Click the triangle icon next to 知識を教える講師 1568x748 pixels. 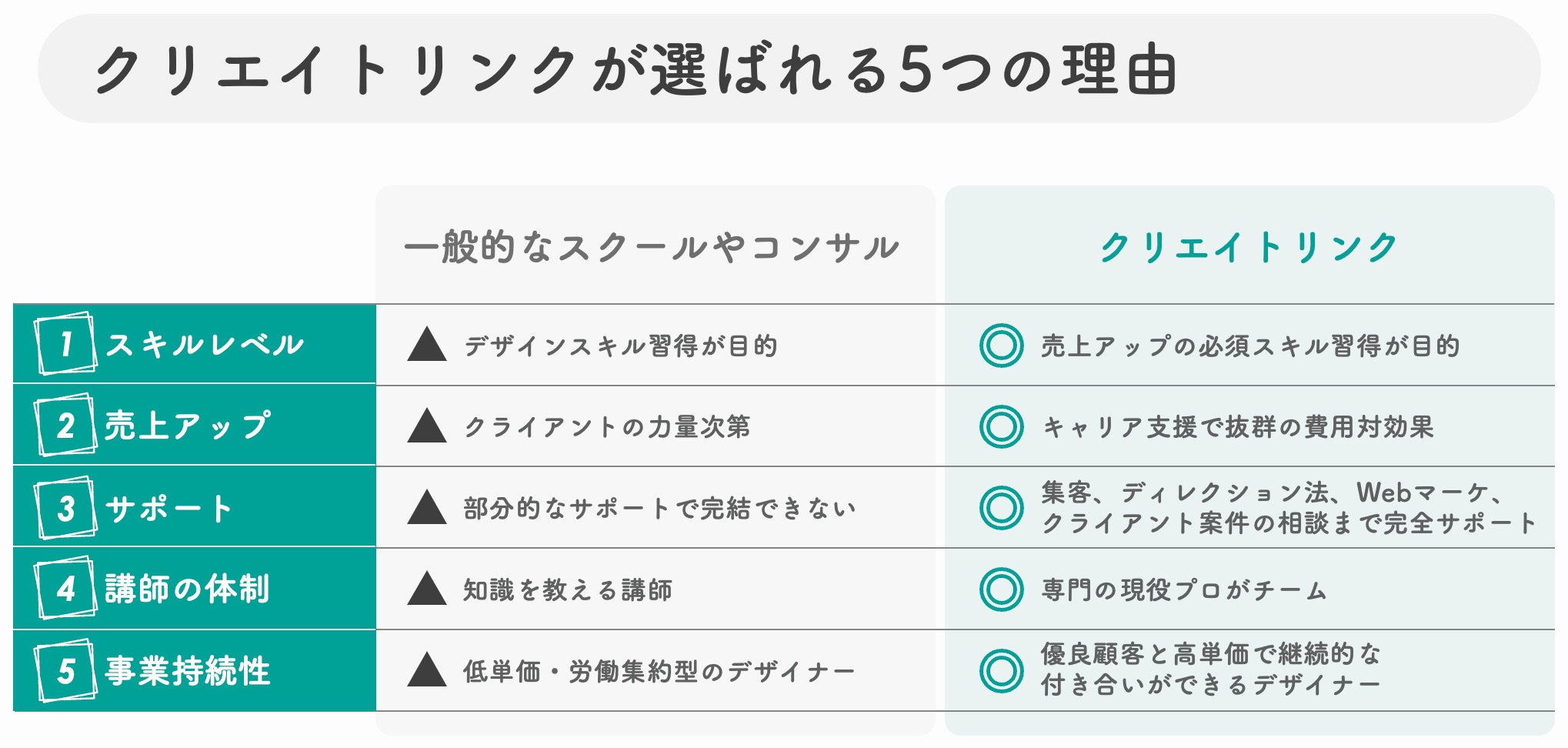coord(427,588)
